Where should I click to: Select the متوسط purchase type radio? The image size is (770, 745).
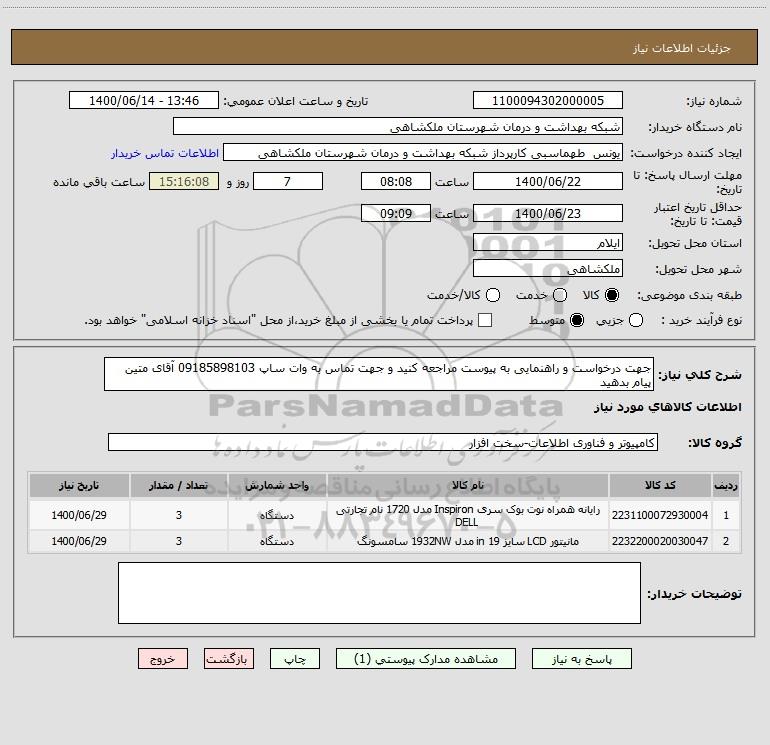pyautogui.click(x=577, y=320)
